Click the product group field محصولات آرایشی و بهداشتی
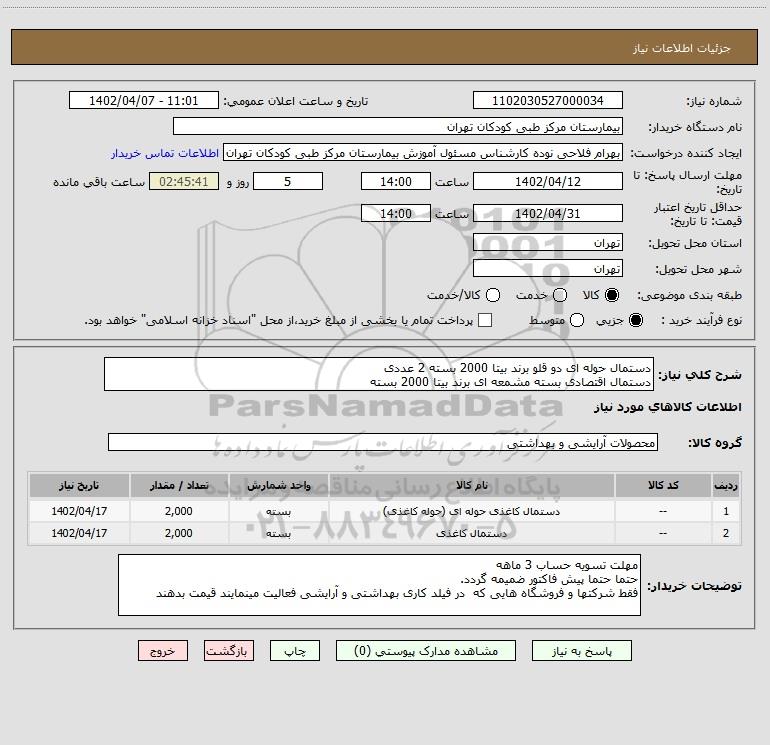 pos(383,442)
